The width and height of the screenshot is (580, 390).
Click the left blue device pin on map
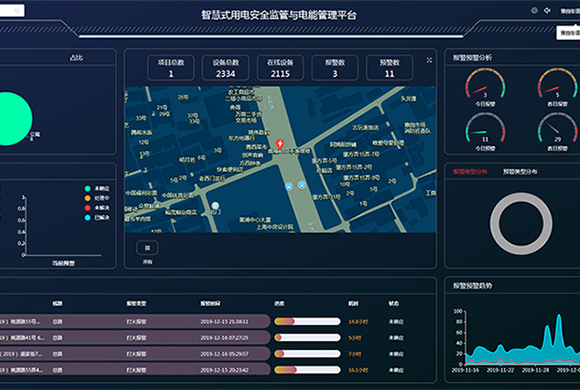click(x=289, y=186)
